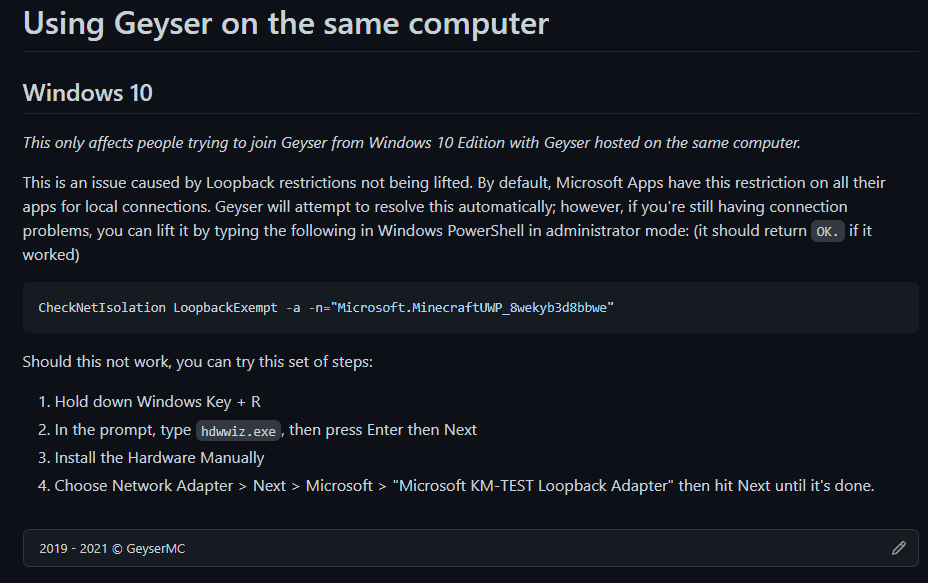This screenshot has width=928, height=583.
Task: Click the inline hdwwiz.exe code snippet
Action: (240, 430)
